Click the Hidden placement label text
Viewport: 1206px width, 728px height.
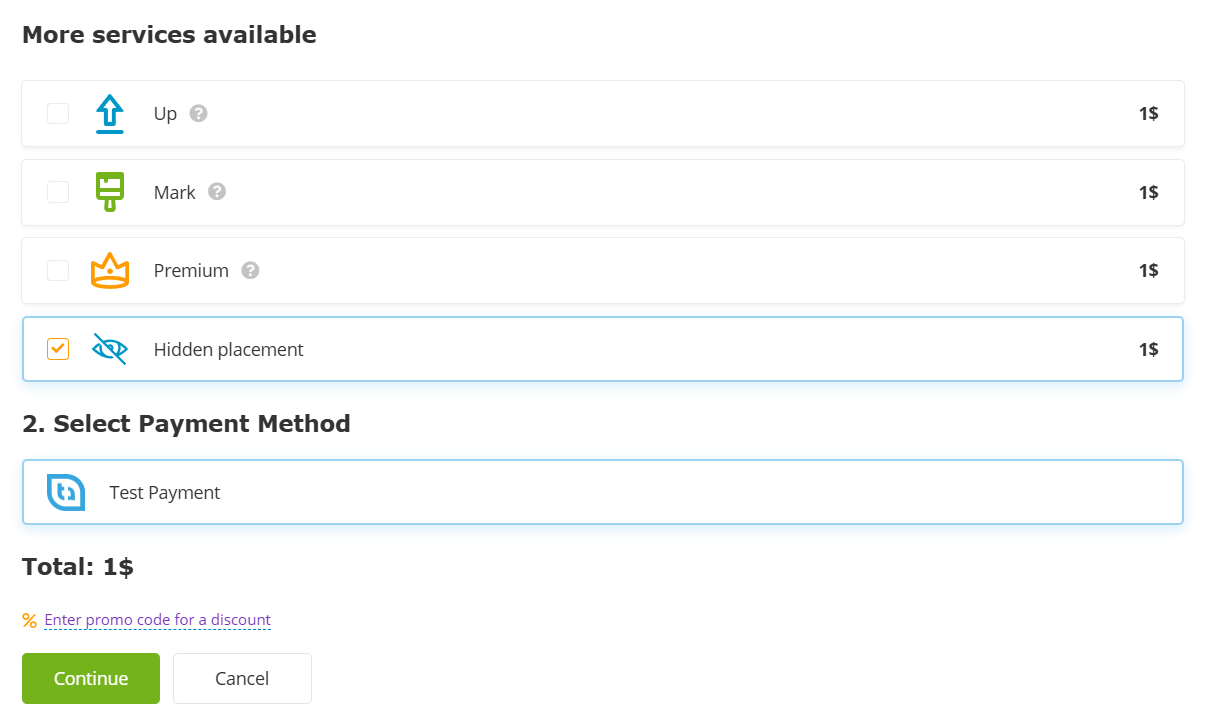pyautogui.click(x=228, y=350)
